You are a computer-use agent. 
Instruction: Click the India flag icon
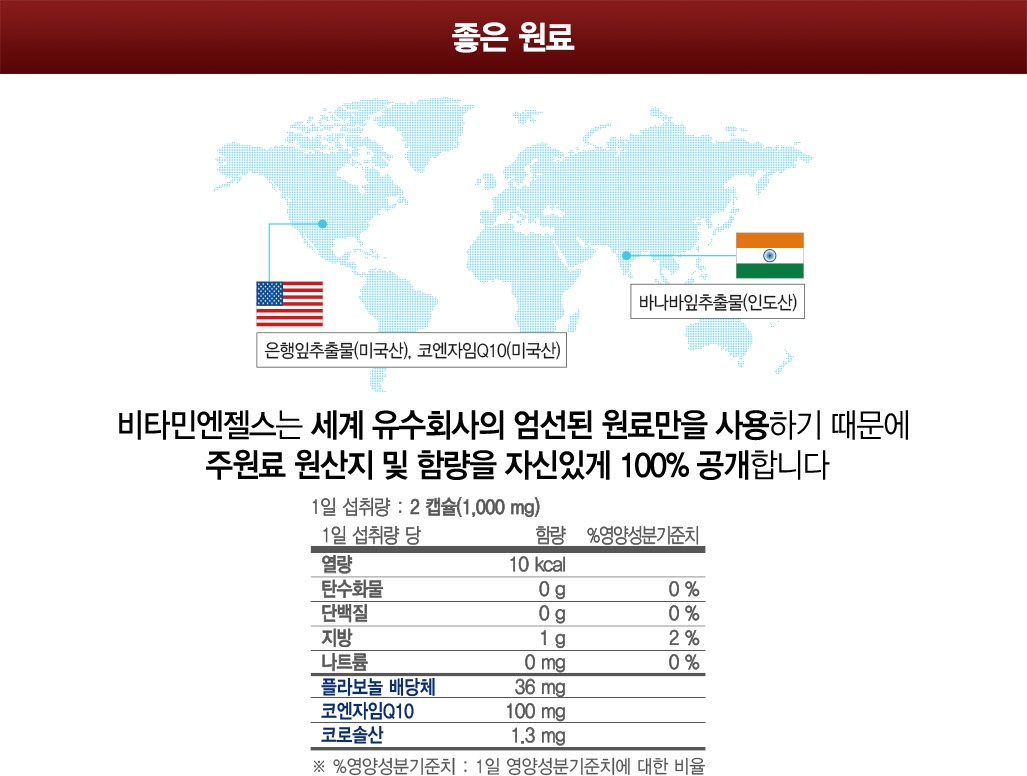pos(770,255)
